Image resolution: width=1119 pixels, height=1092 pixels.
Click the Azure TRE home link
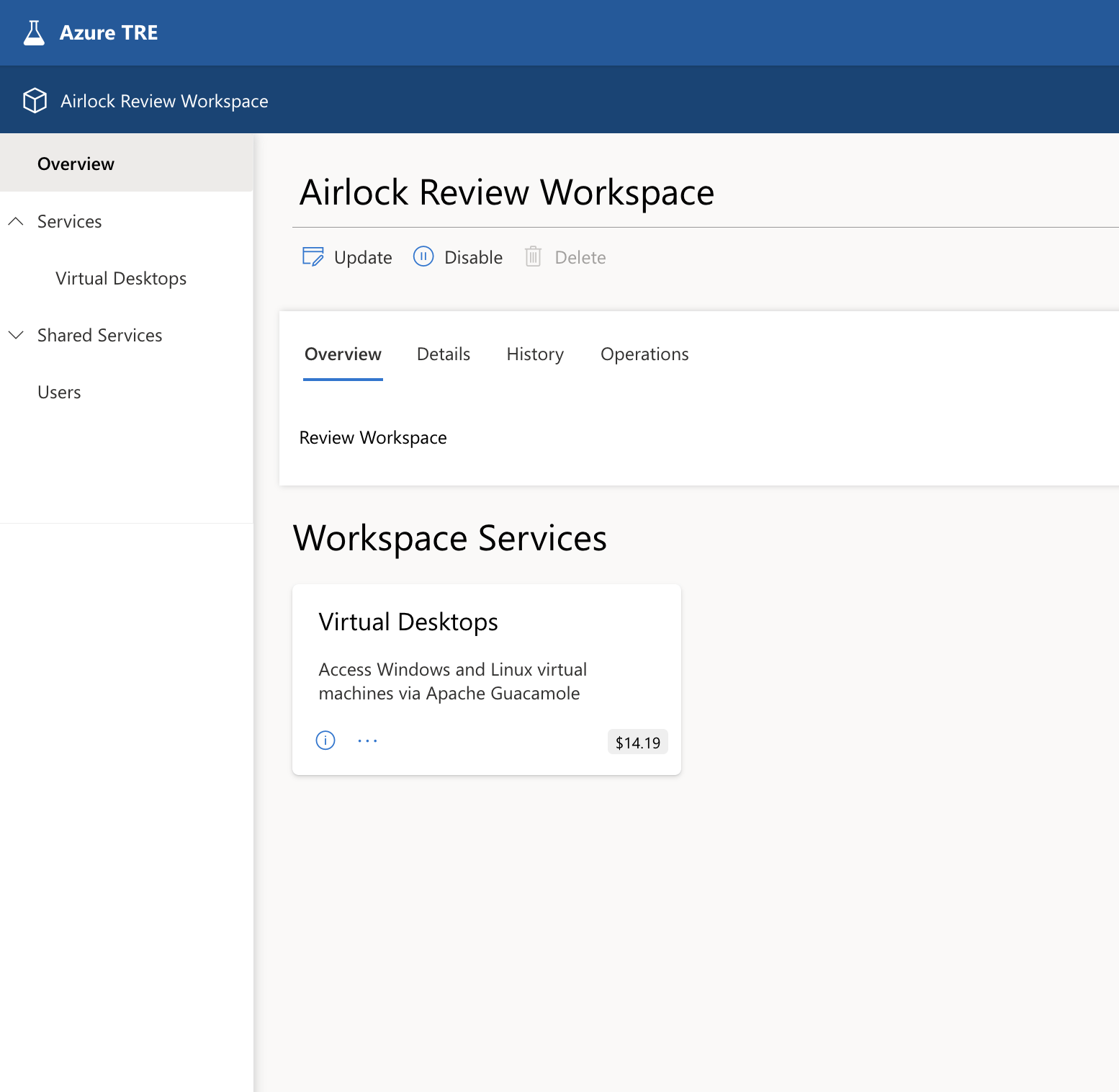pos(108,33)
